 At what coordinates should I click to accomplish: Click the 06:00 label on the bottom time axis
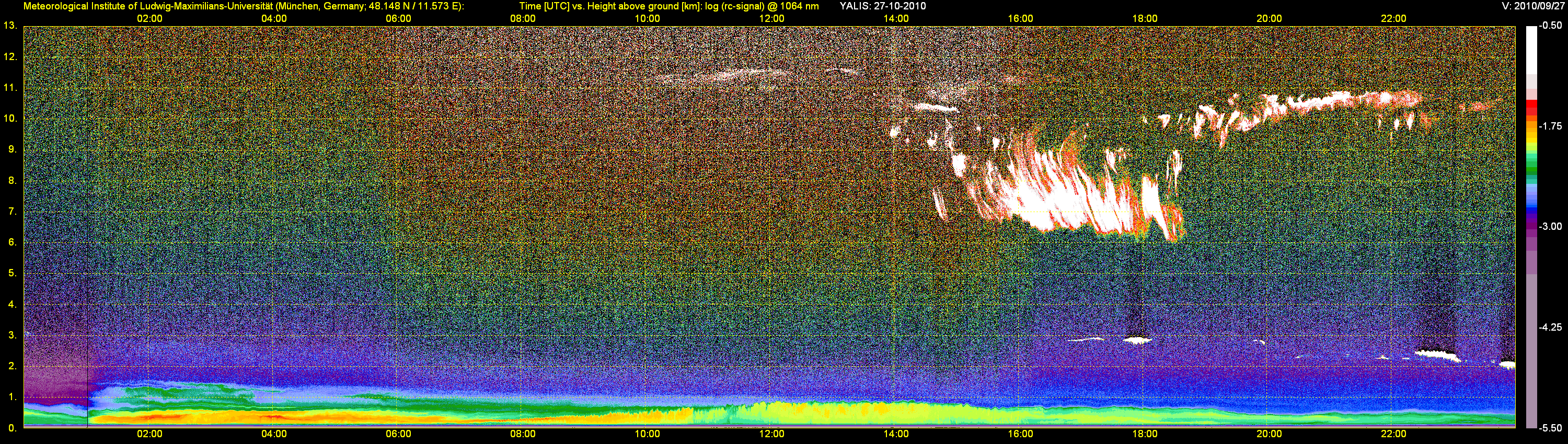tap(399, 434)
